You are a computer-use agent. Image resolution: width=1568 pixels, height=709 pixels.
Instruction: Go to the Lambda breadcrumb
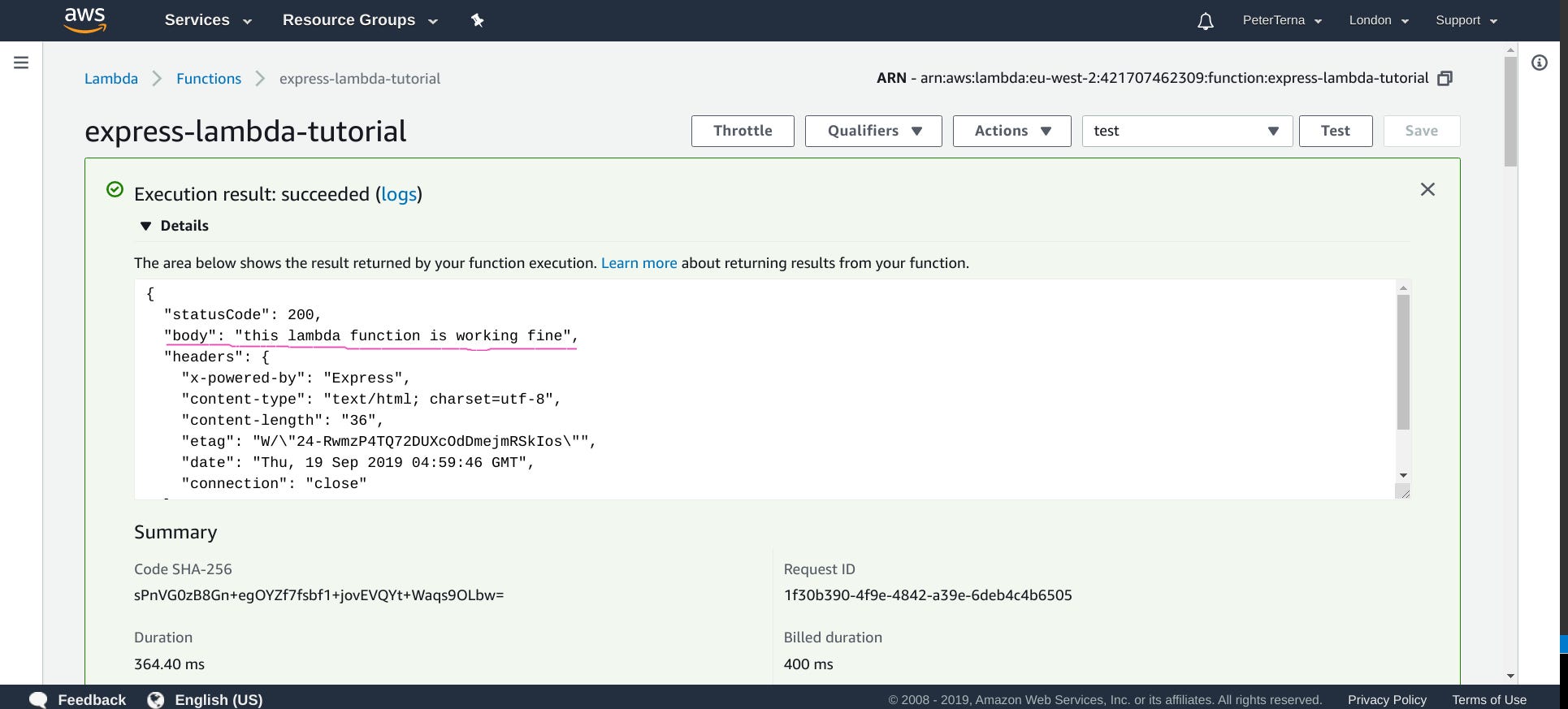pos(111,79)
